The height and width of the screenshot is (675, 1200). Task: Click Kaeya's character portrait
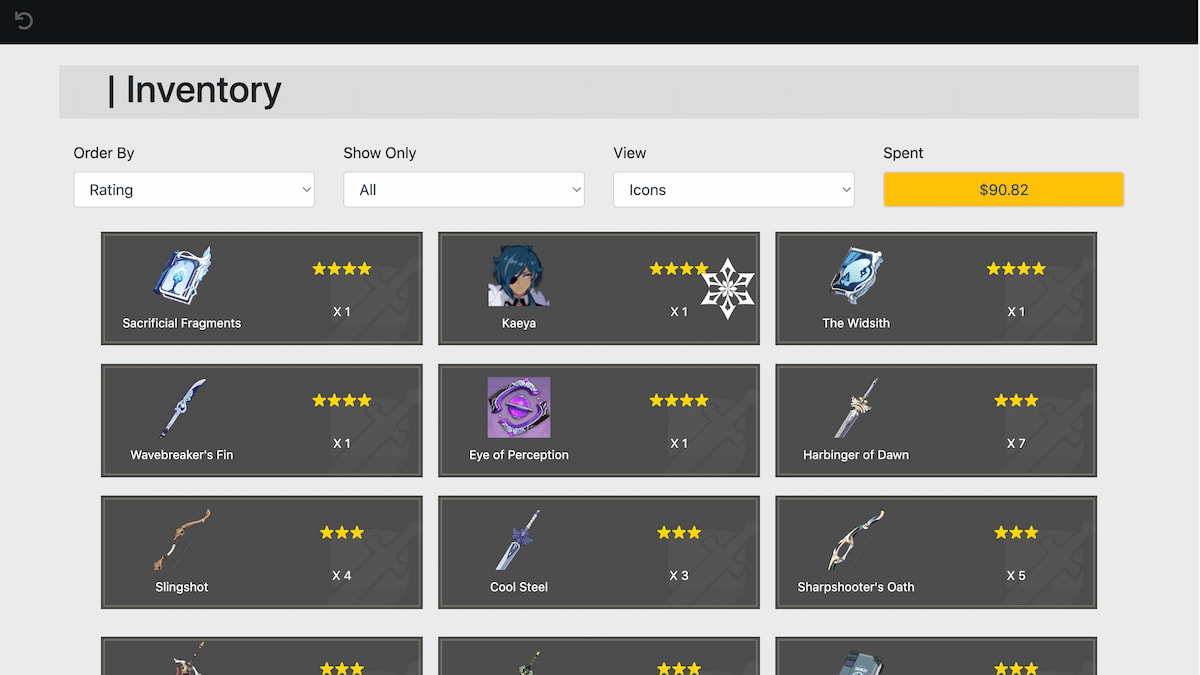(x=519, y=275)
